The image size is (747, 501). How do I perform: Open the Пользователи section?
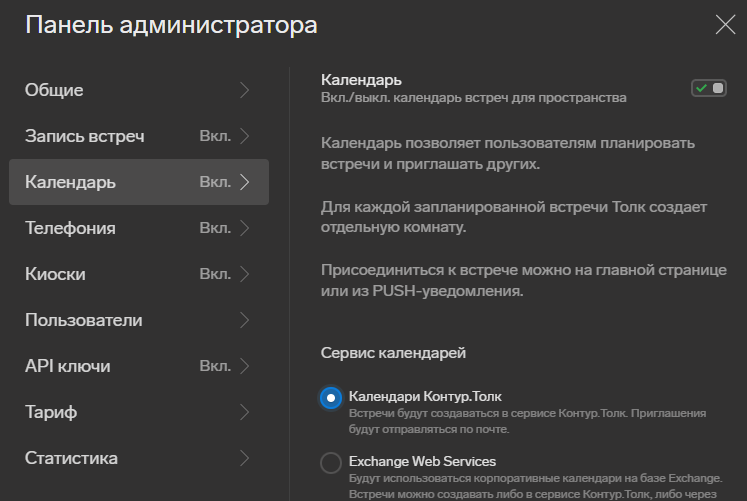coord(139,320)
